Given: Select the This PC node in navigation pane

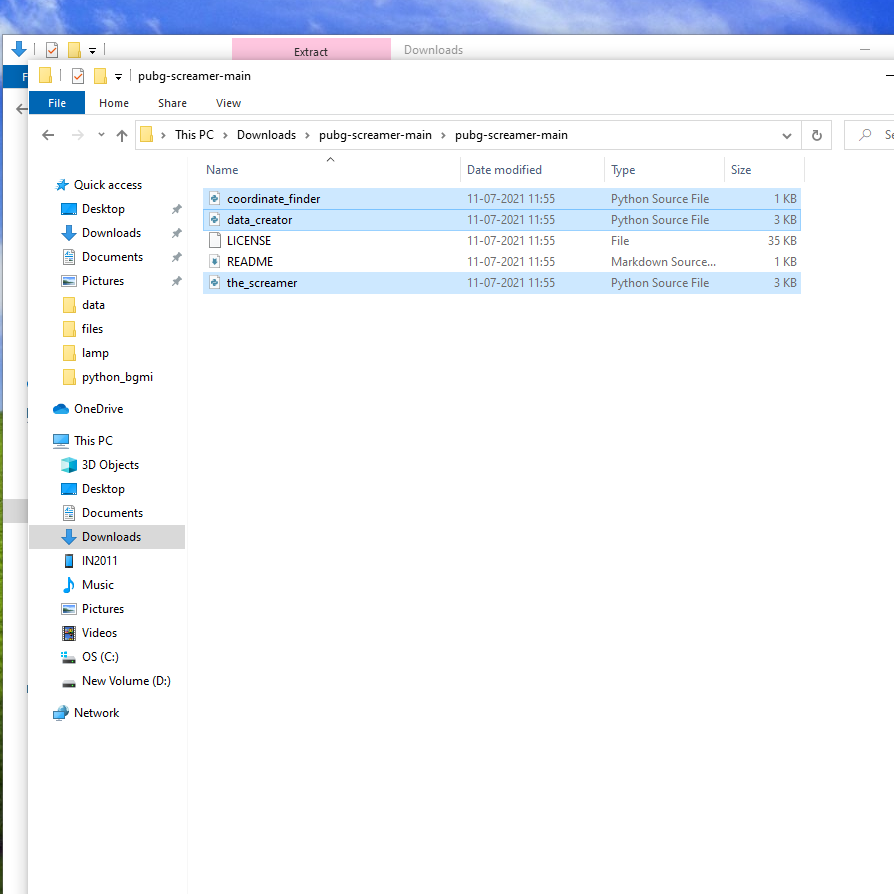Looking at the screenshot, I should [x=93, y=441].
